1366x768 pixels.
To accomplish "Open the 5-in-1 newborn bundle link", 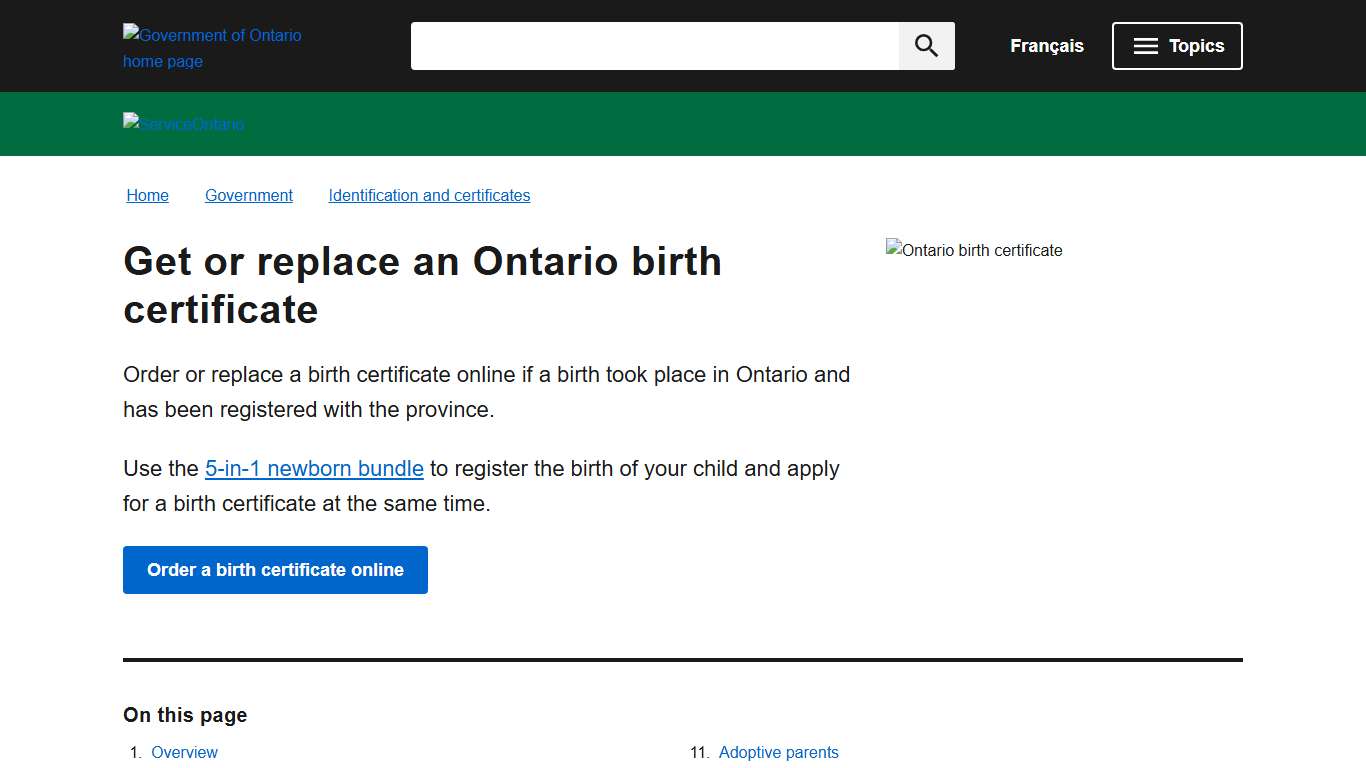I will pos(314,468).
